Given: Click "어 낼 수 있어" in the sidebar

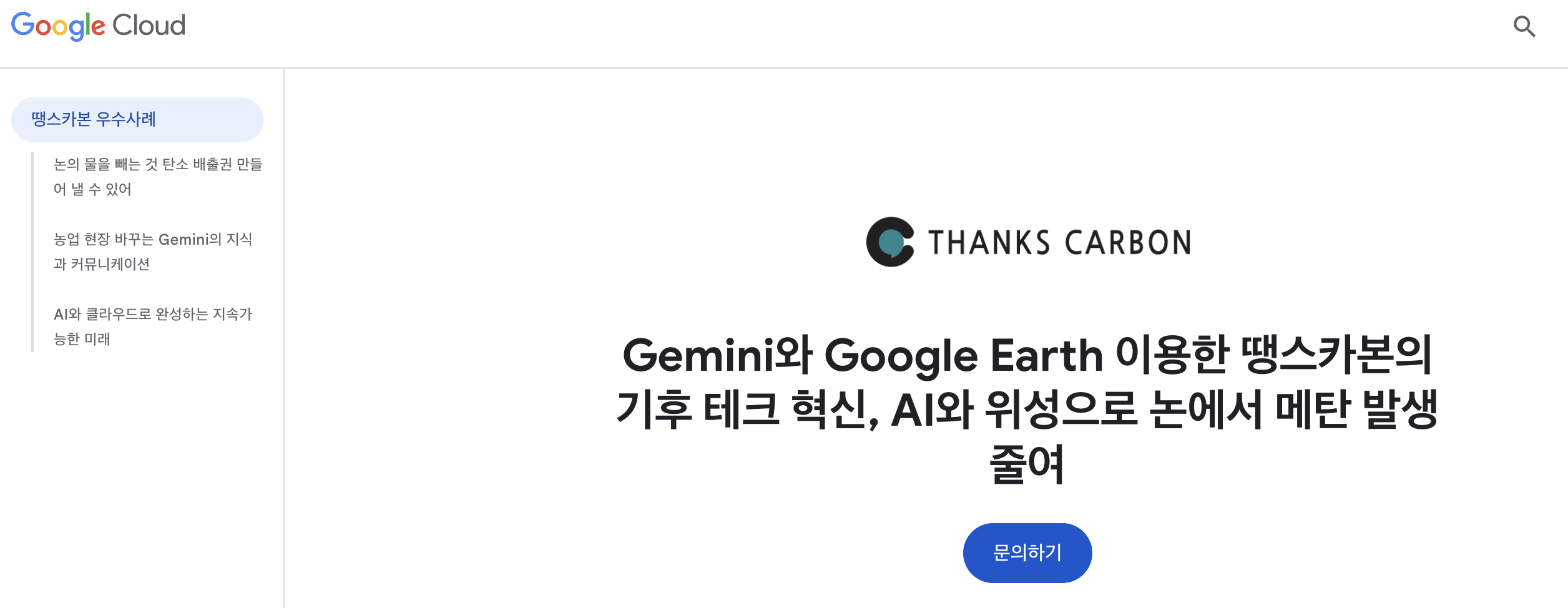Looking at the screenshot, I should (x=92, y=190).
